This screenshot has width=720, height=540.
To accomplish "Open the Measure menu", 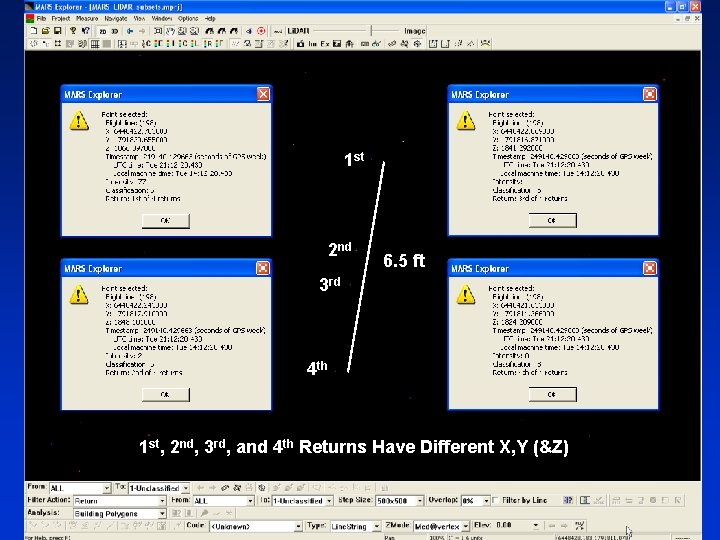I will point(87,19).
